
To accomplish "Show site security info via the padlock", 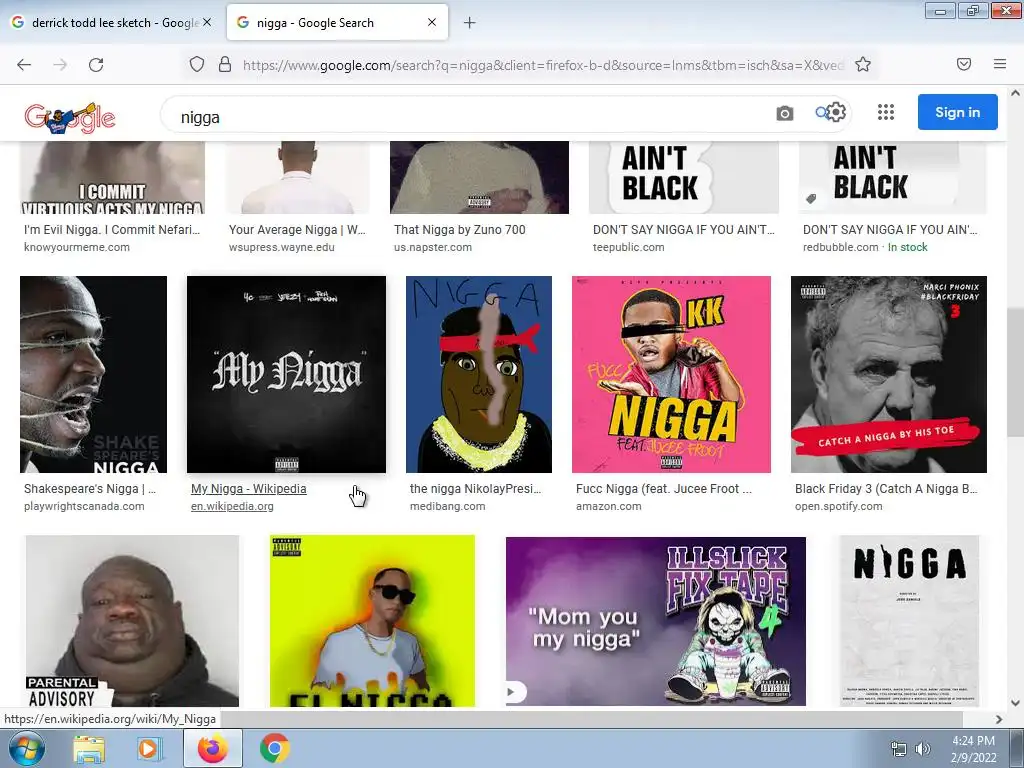I will (x=225, y=65).
